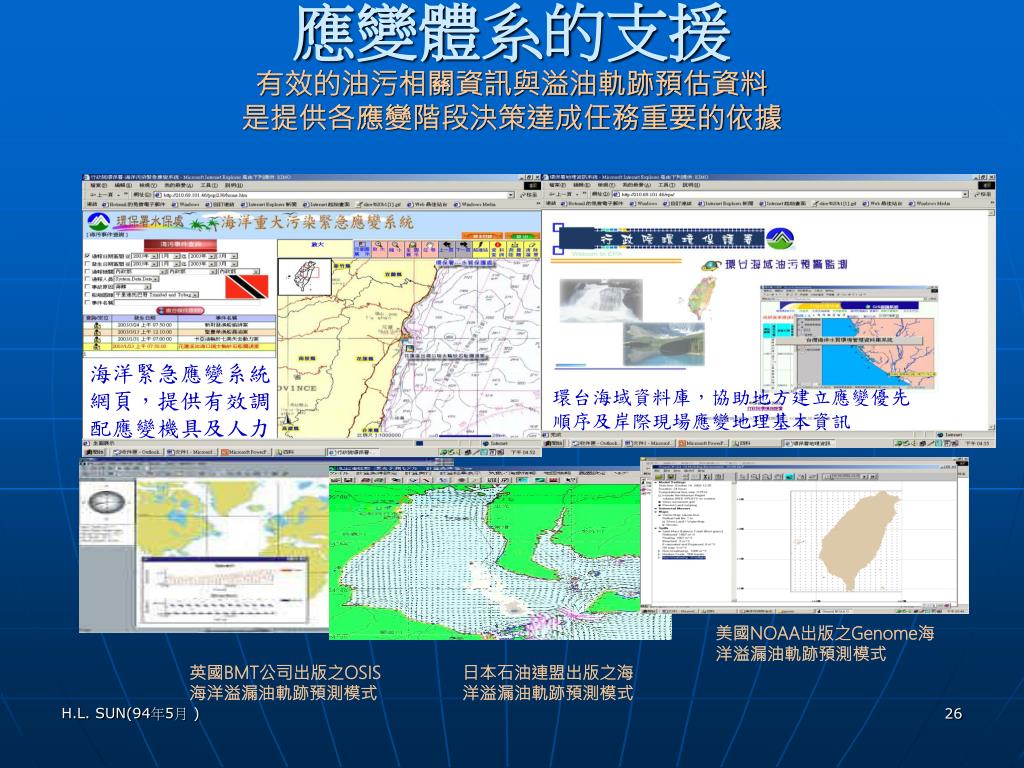
Task: Click EPA mountain logo in emergency response page header
Action: coord(99,221)
